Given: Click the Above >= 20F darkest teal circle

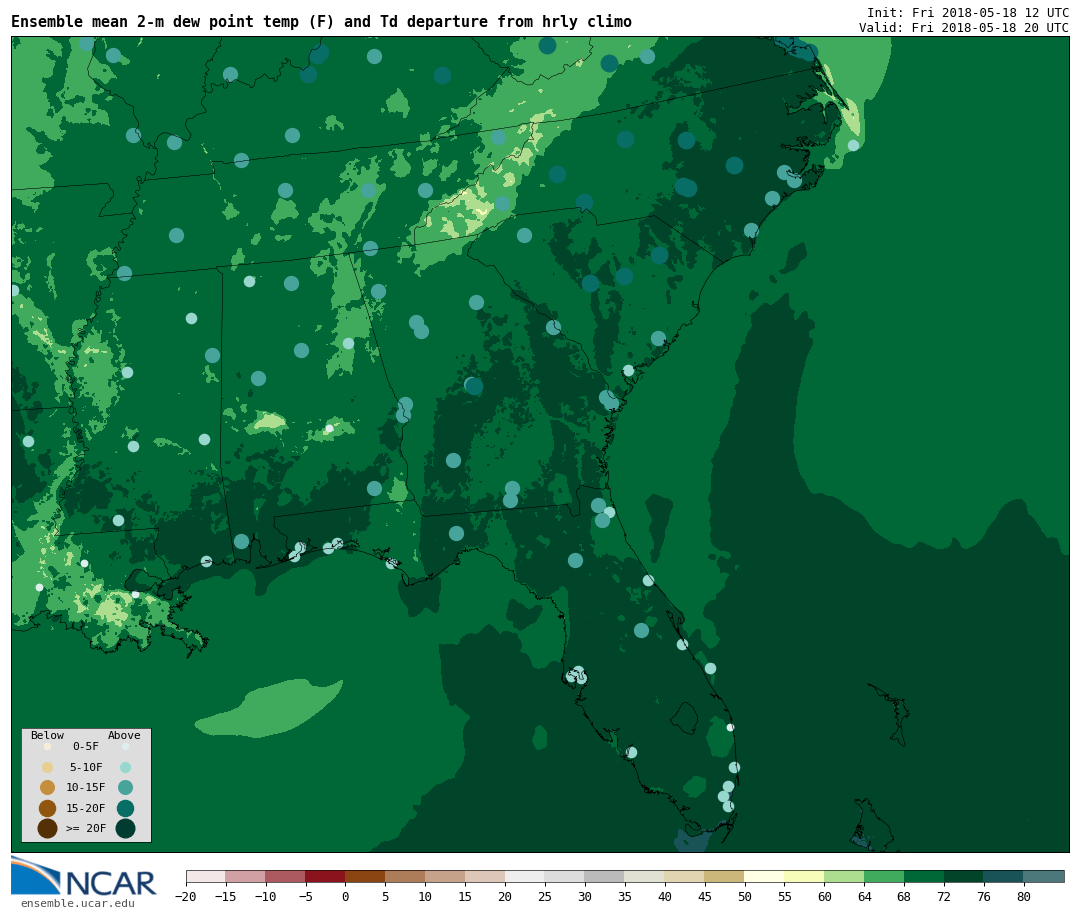Looking at the screenshot, I should point(125,828).
